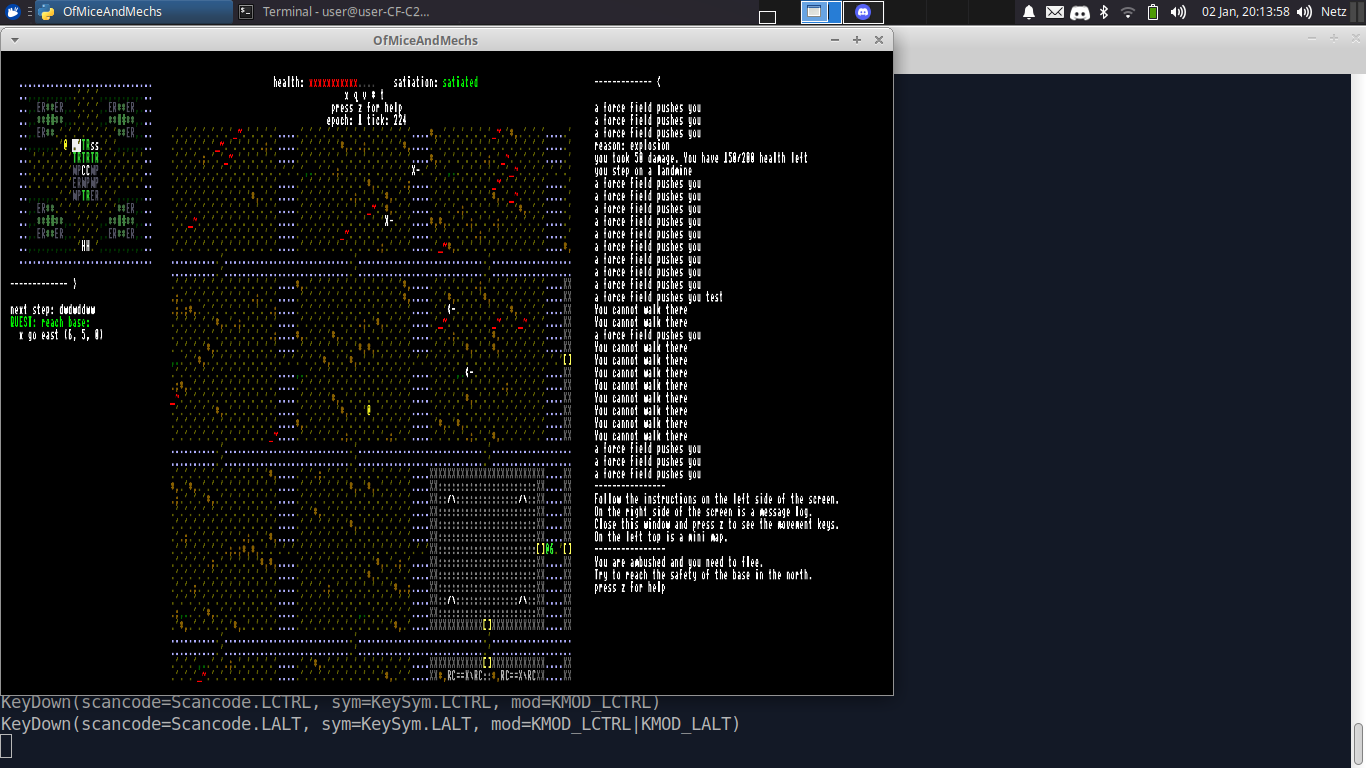Click the Netz label in the panel
The image size is (1366, 768).
pos(1334,12)
